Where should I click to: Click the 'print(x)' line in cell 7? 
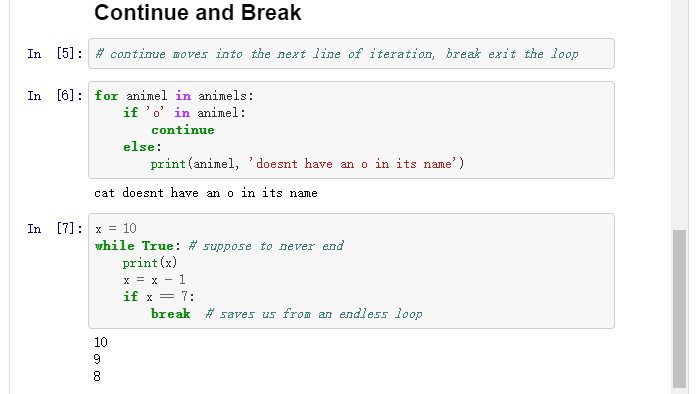pyautogui.click(x=150, y=263)
